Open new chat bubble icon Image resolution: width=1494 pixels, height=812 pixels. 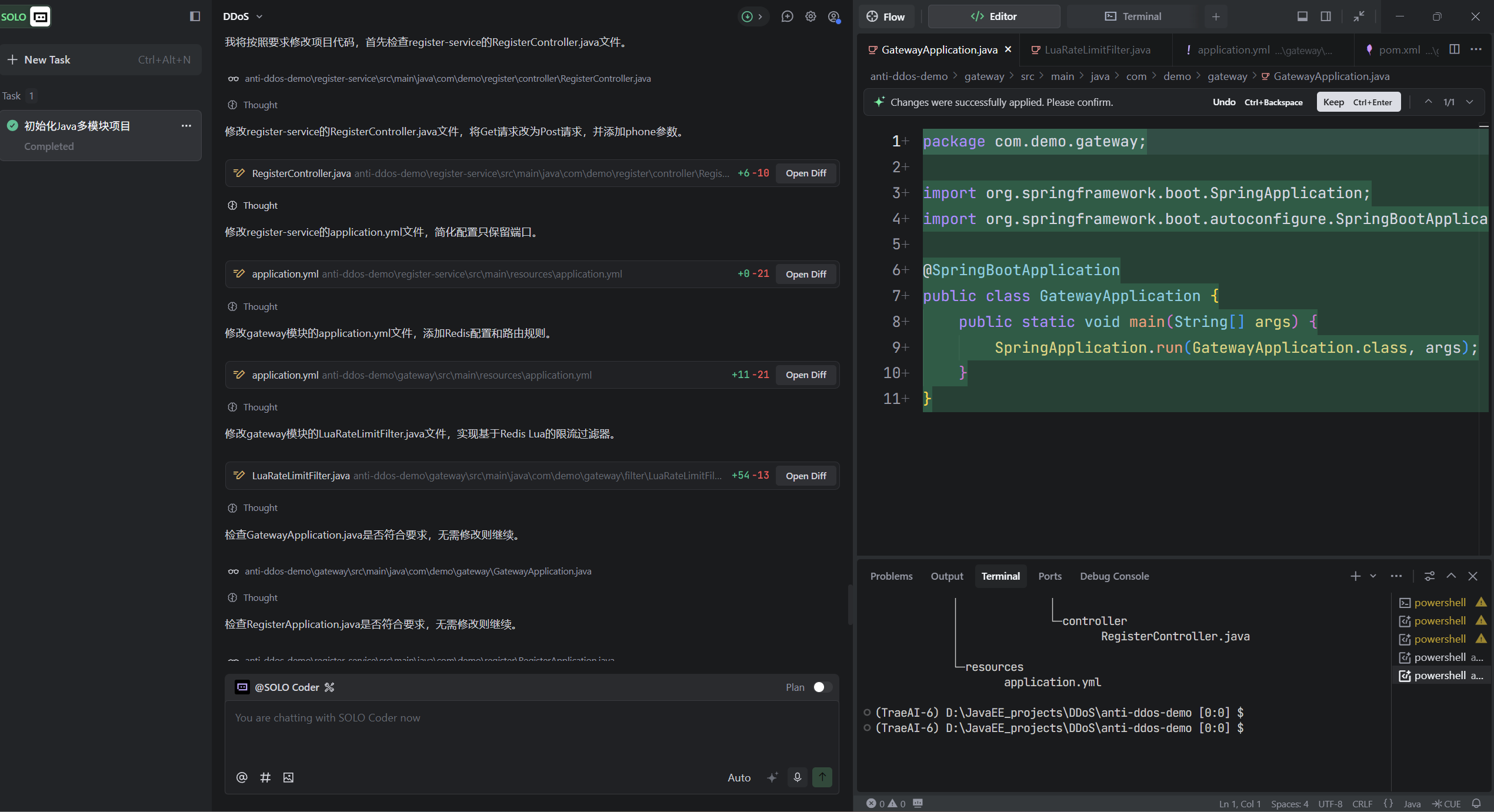[787, 16]
